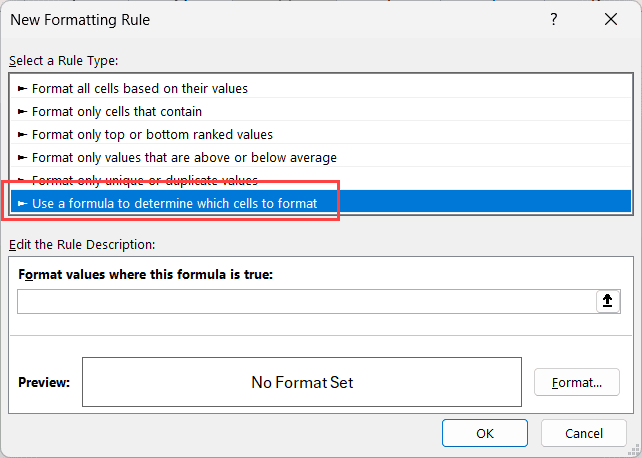Click the formula input field
642x458 pixels.
tap(305, 301)
